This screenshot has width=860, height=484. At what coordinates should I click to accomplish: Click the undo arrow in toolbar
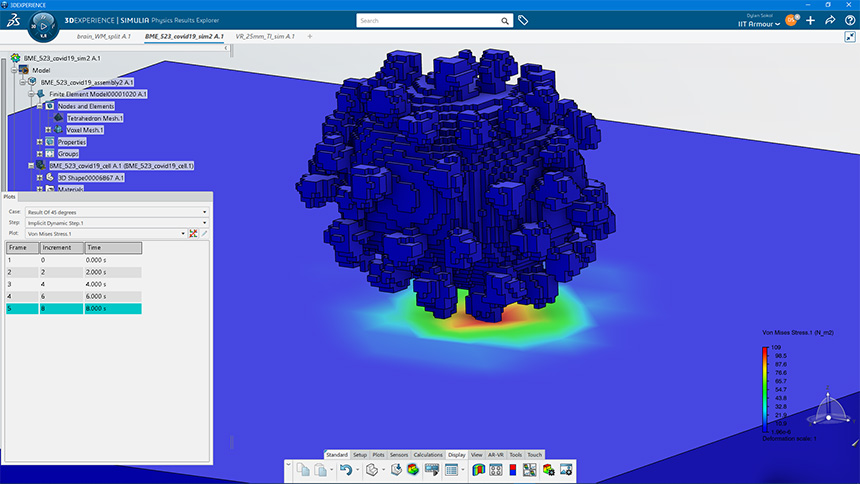tap(345, 470)
